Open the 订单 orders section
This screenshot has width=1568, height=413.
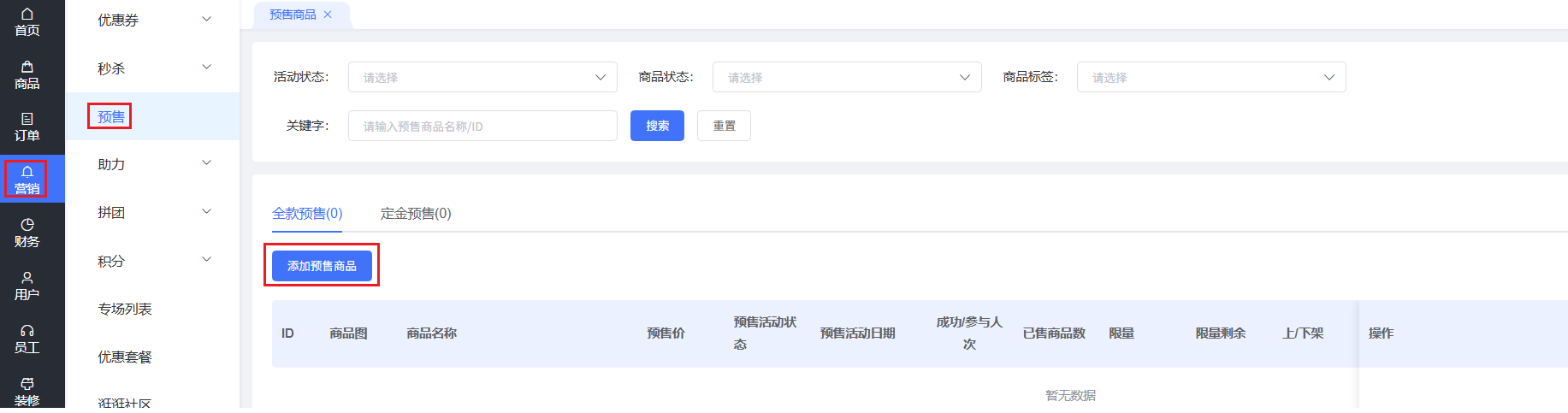point(27,127)
